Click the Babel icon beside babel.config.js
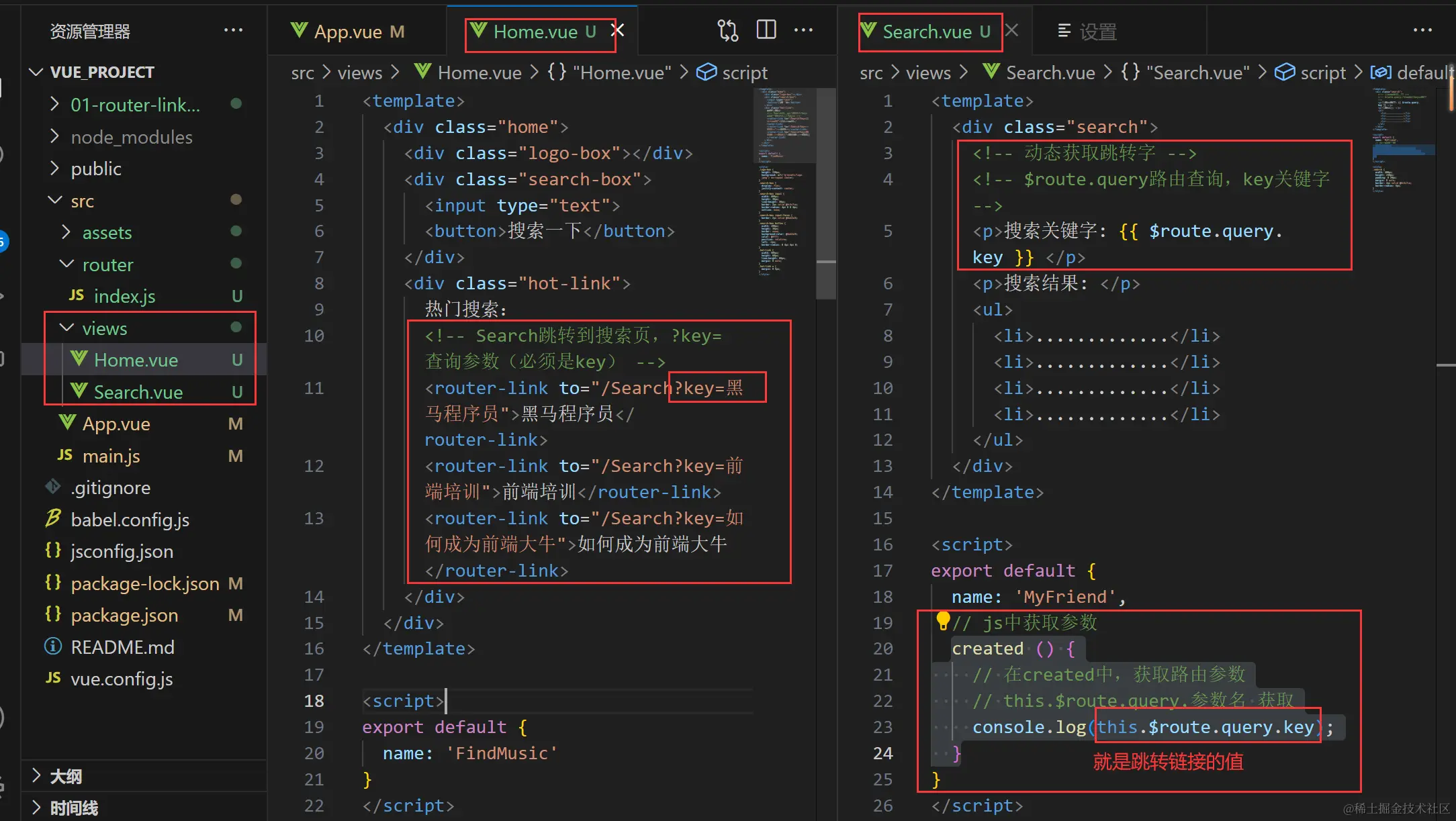This screenshot has height=821, width=1456. click(x=53, y=519)
